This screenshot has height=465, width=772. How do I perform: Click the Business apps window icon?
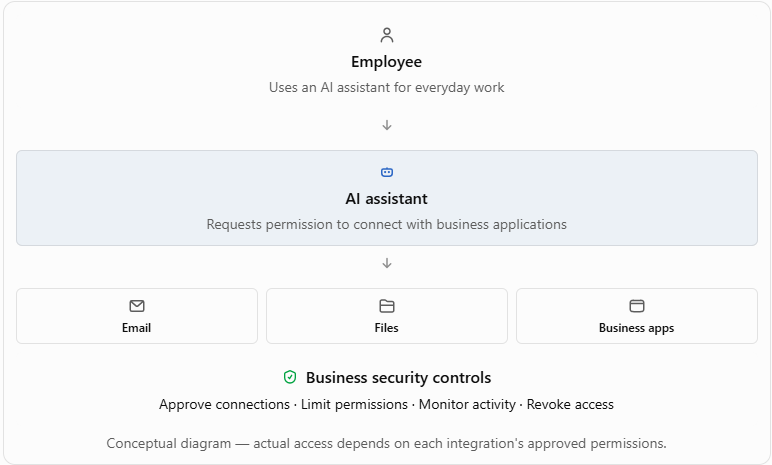pyautogui.click(x=637, y=306)
